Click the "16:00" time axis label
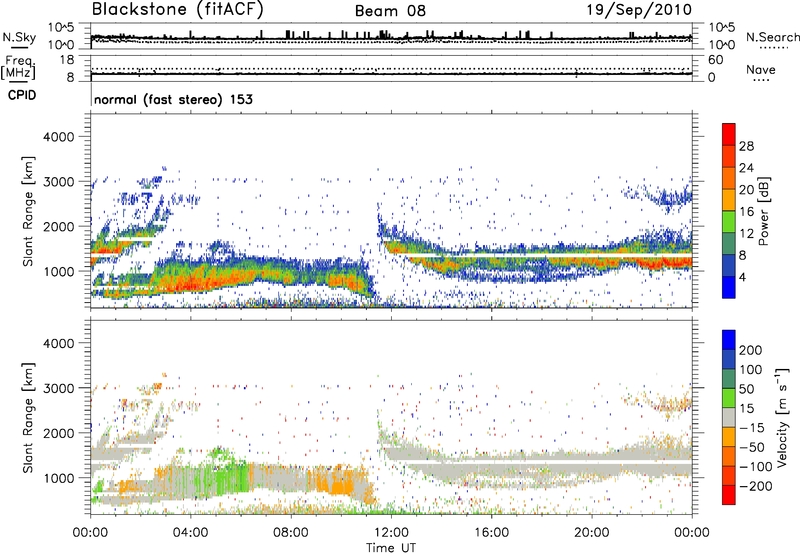The width and height of the screenshot is (800, 554). click(491, 533)
